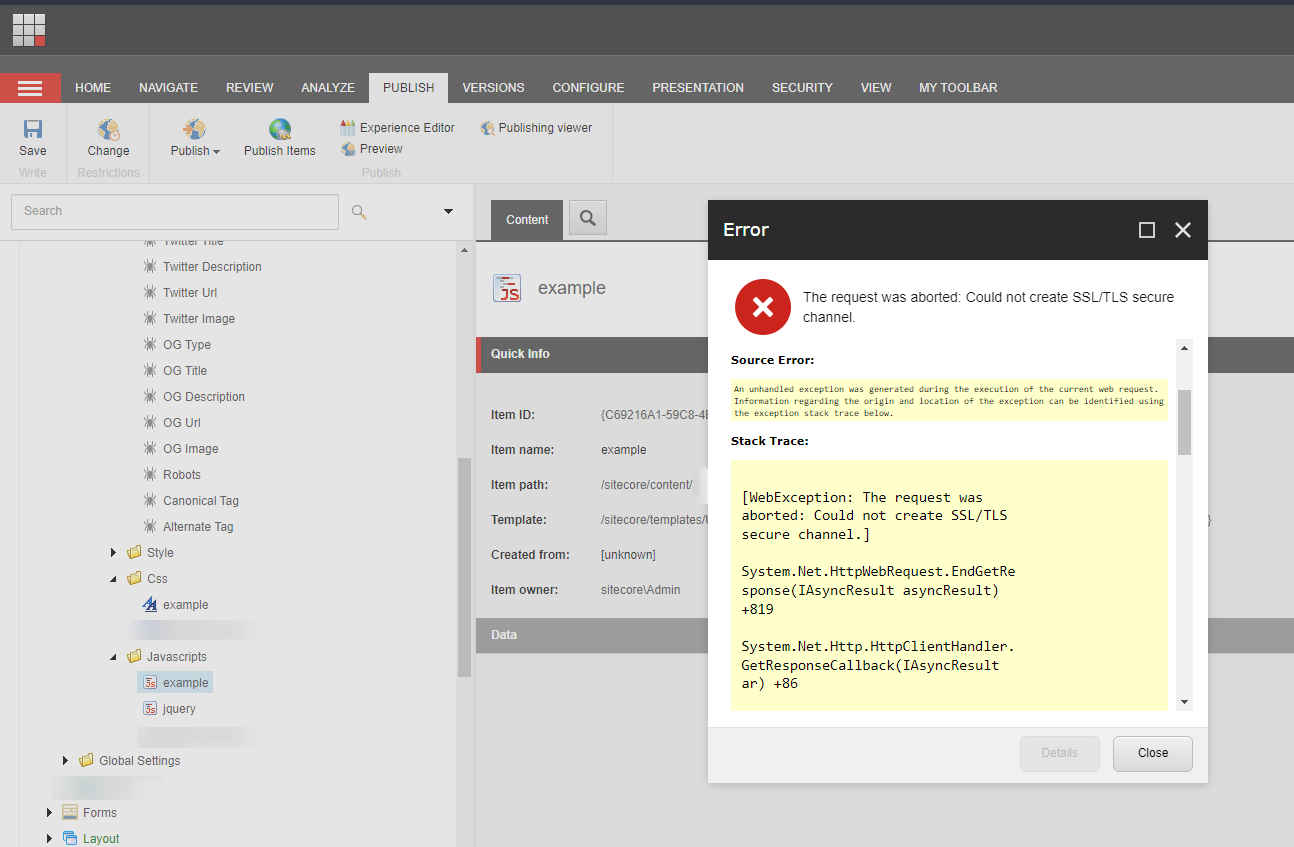Viewport: 1294px width, 847px height.
Task: Click the disabled Details button
Action: 1060,754
